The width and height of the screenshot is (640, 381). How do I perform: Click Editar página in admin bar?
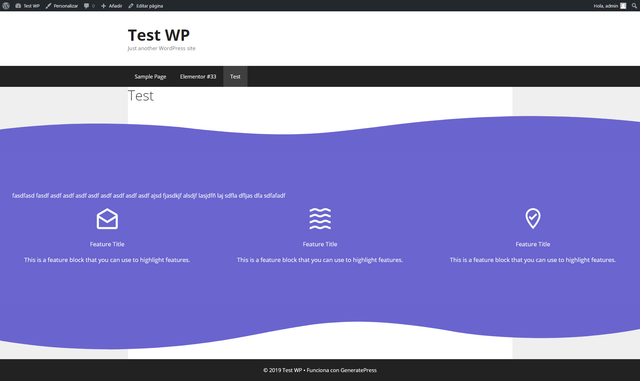(146, 6)
